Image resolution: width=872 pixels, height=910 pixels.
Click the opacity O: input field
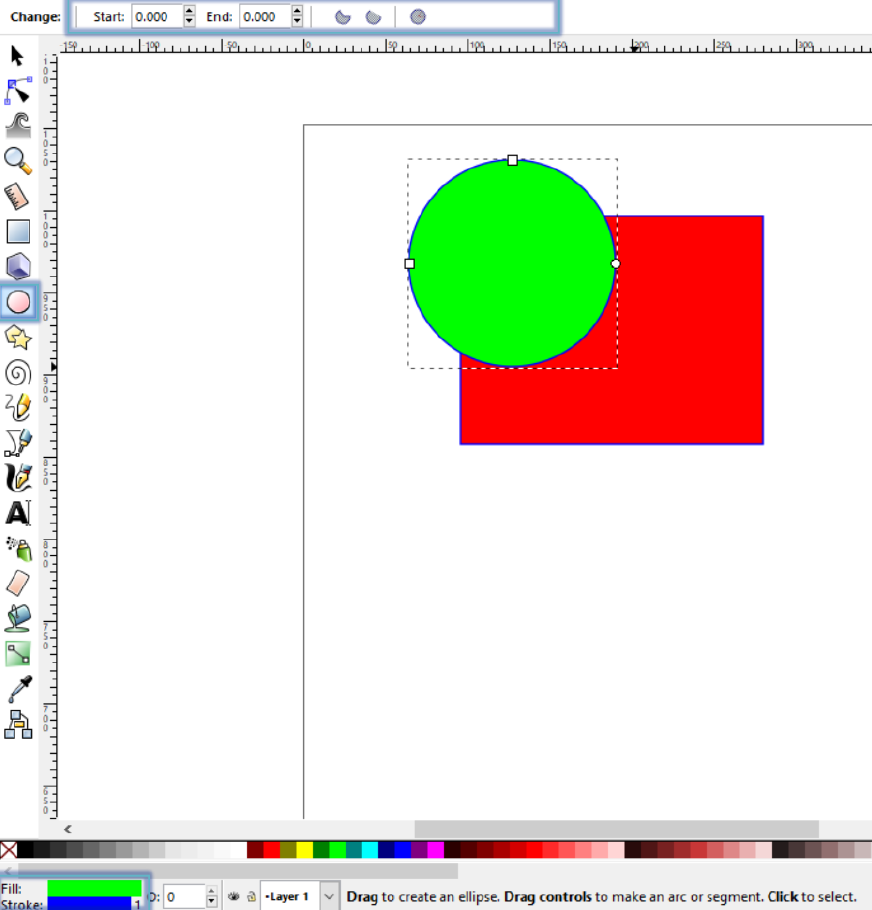(184, 897)
